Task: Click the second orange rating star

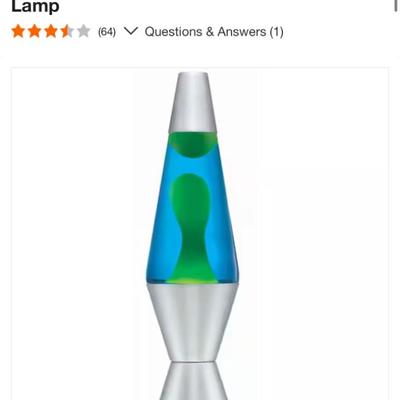Action: point(35,32)
